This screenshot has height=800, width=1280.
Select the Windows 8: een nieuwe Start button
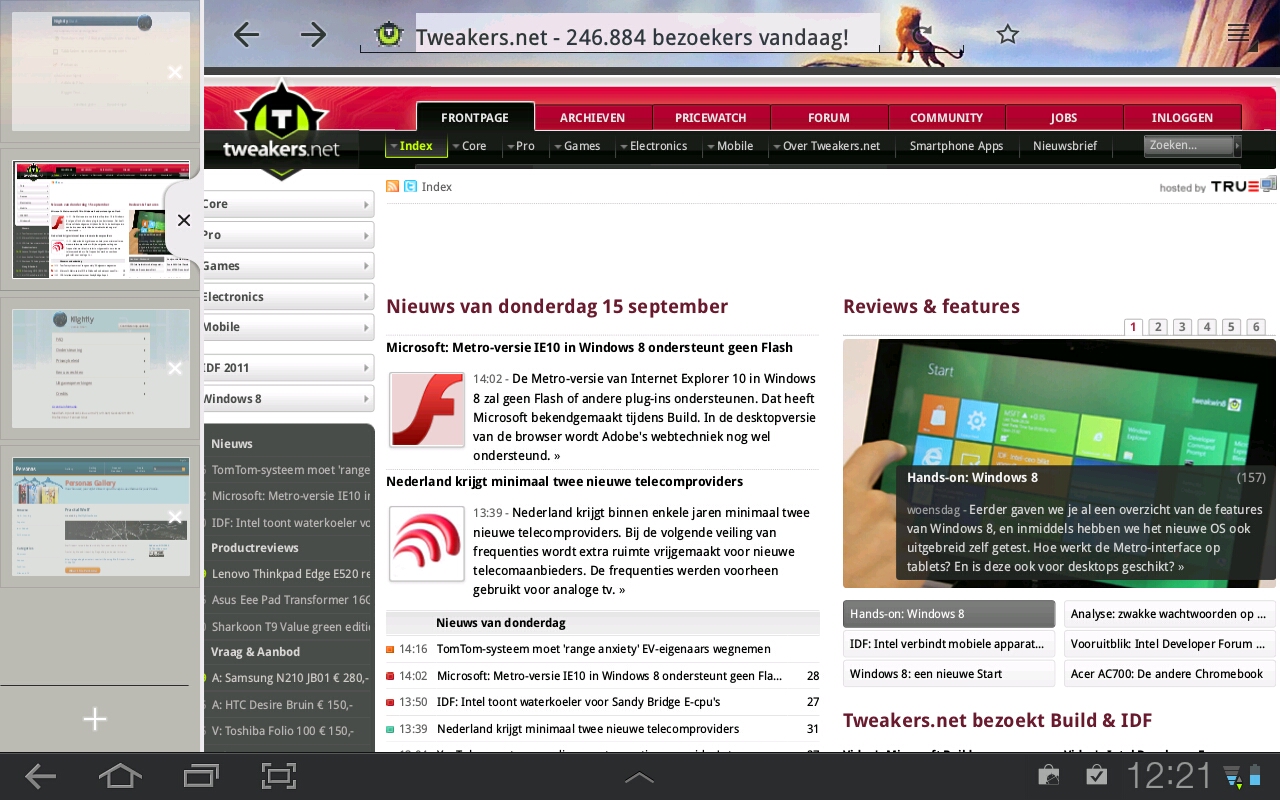coord(949,674)
